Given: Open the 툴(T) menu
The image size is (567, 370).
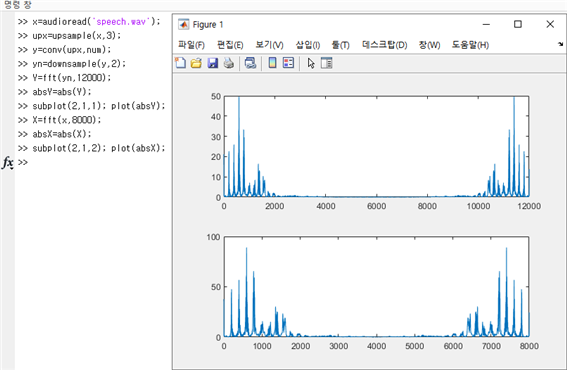Looking at the screenshot, I should point(341,45).
